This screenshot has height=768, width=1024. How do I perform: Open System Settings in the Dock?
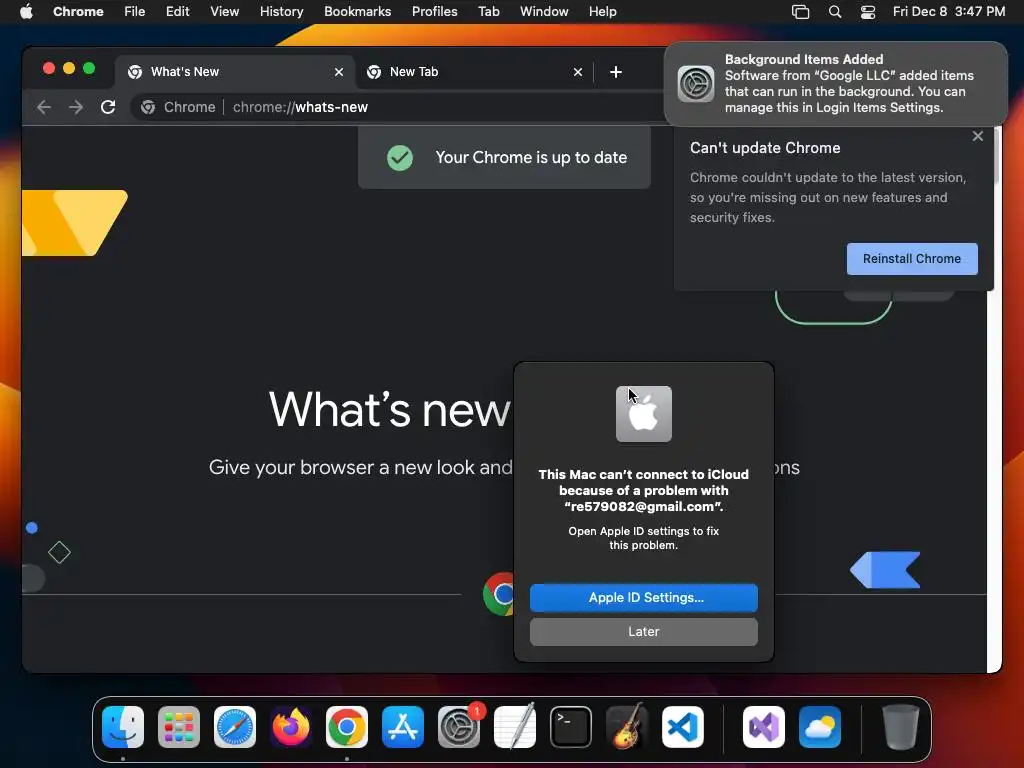coord(459,726)
